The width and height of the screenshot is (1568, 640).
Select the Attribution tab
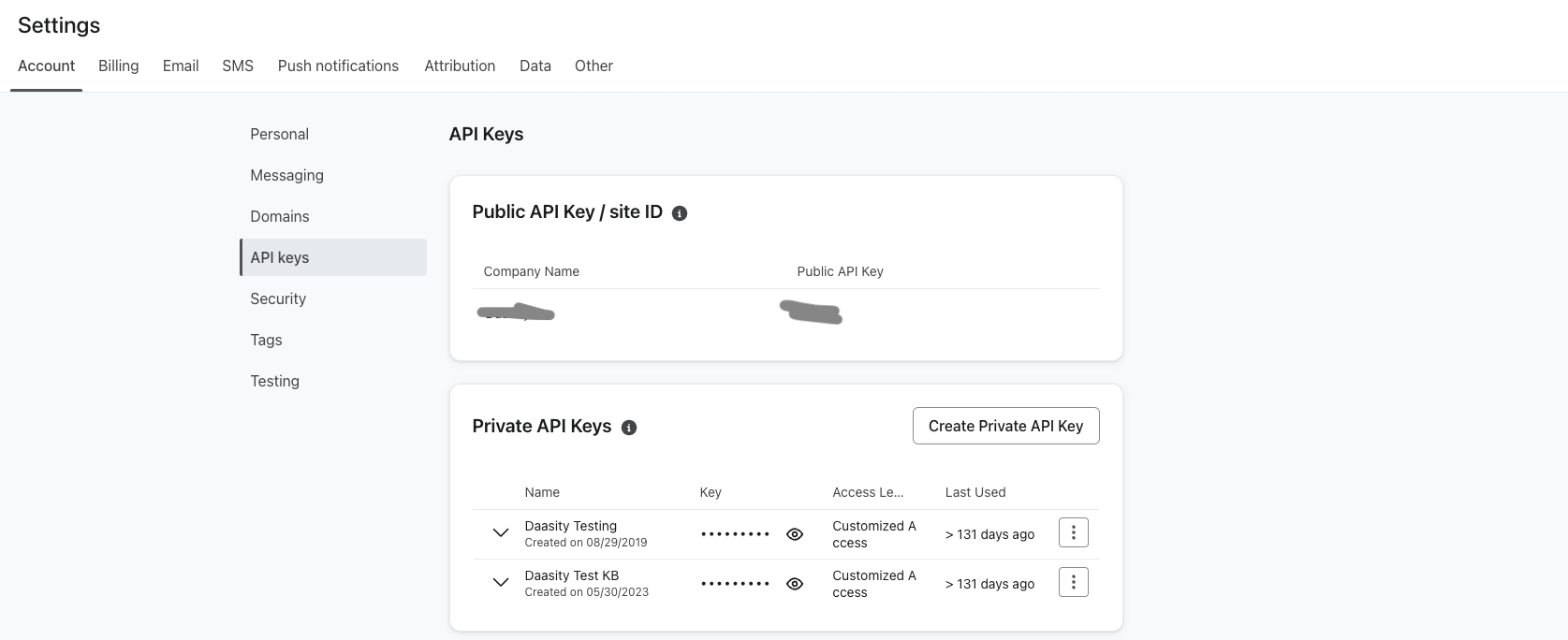(x=460, y=65)
